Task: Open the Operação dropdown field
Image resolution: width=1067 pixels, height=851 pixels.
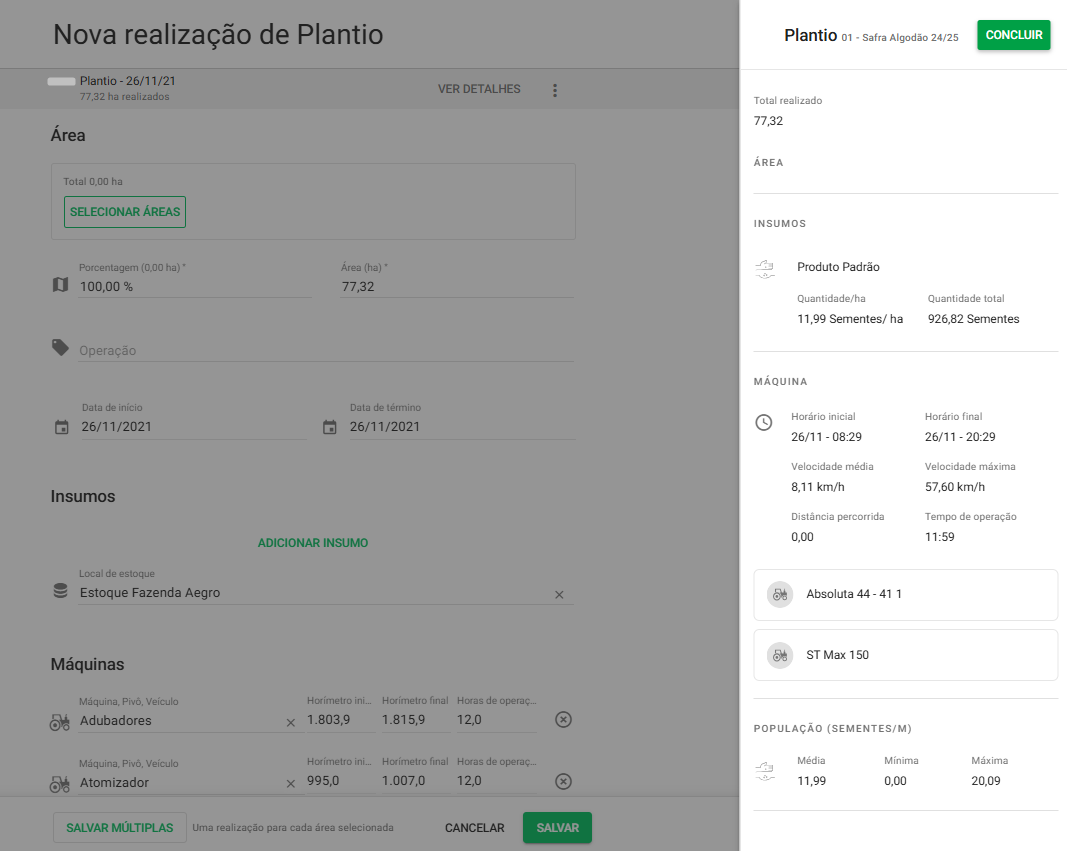Action: 325,351
